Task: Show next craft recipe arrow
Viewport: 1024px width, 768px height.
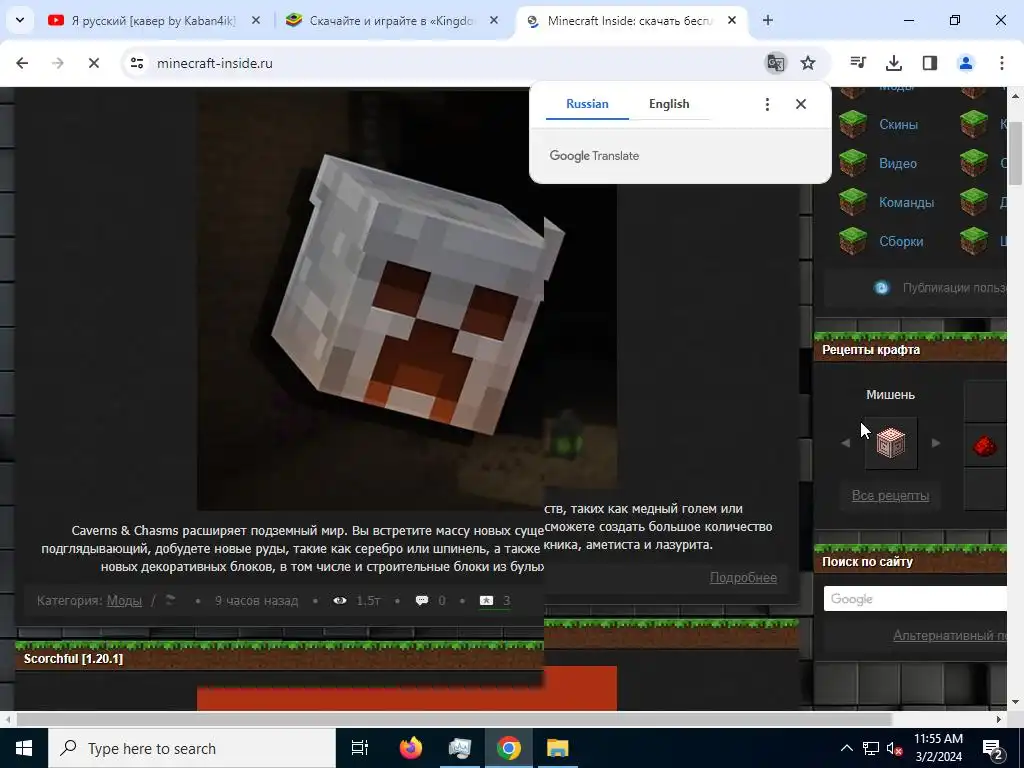Action: tap(936, 443)
